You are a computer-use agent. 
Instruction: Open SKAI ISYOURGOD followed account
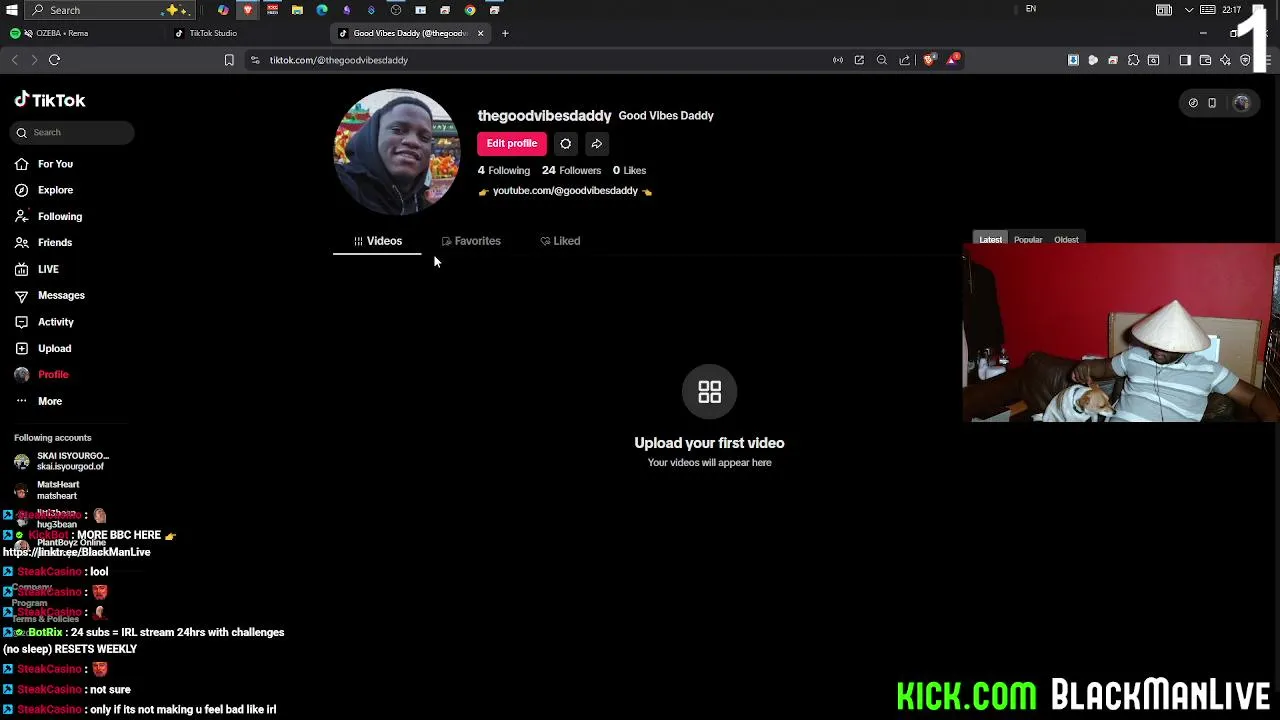(62, 461)
